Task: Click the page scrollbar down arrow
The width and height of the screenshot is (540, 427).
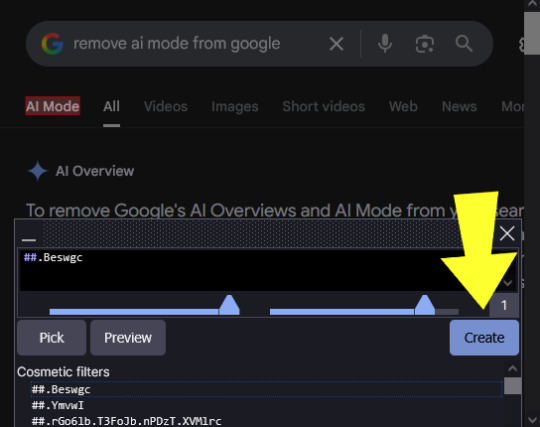Action: tap(532, 420)
